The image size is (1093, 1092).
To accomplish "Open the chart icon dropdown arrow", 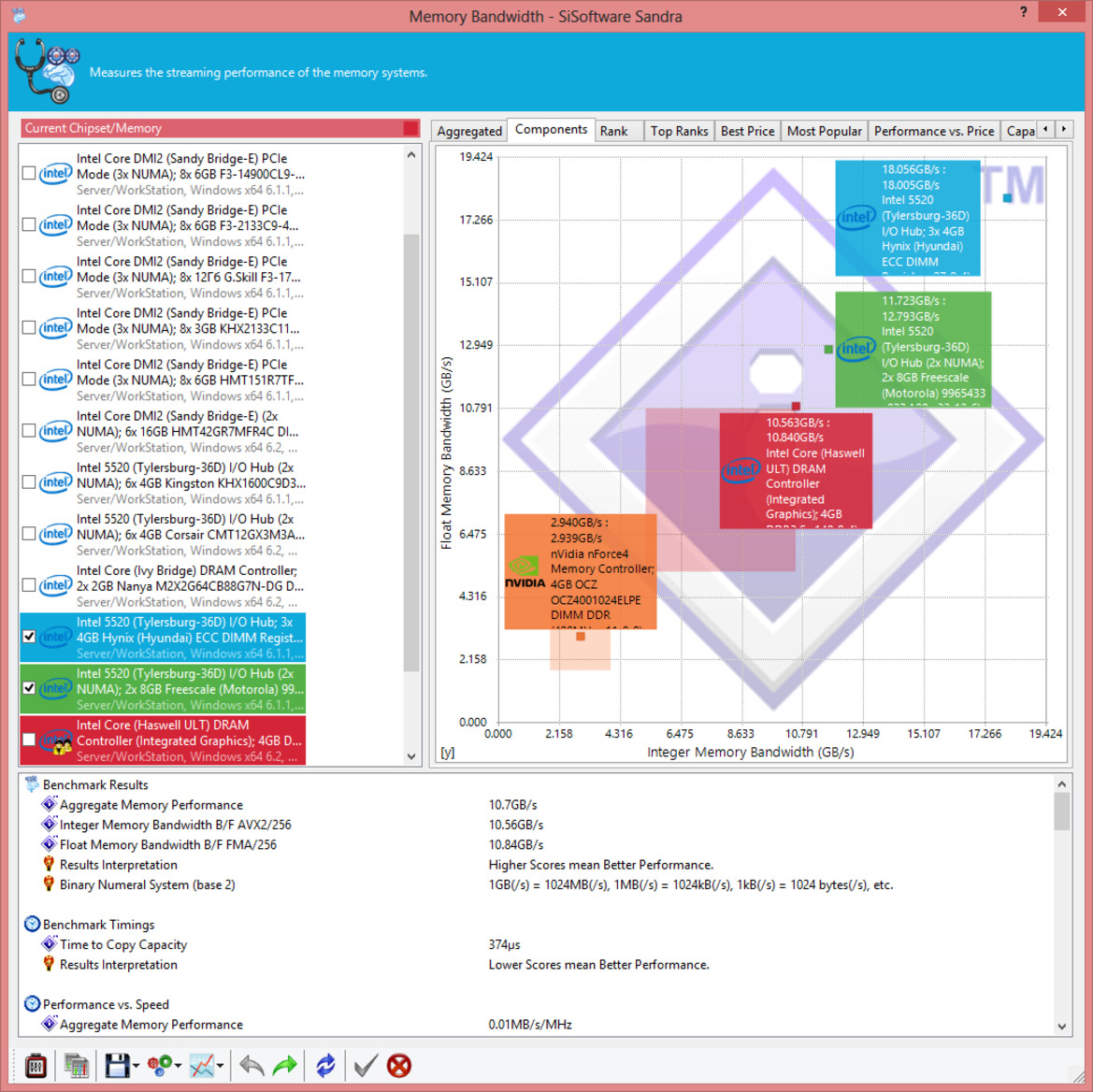I will 221,1066.
